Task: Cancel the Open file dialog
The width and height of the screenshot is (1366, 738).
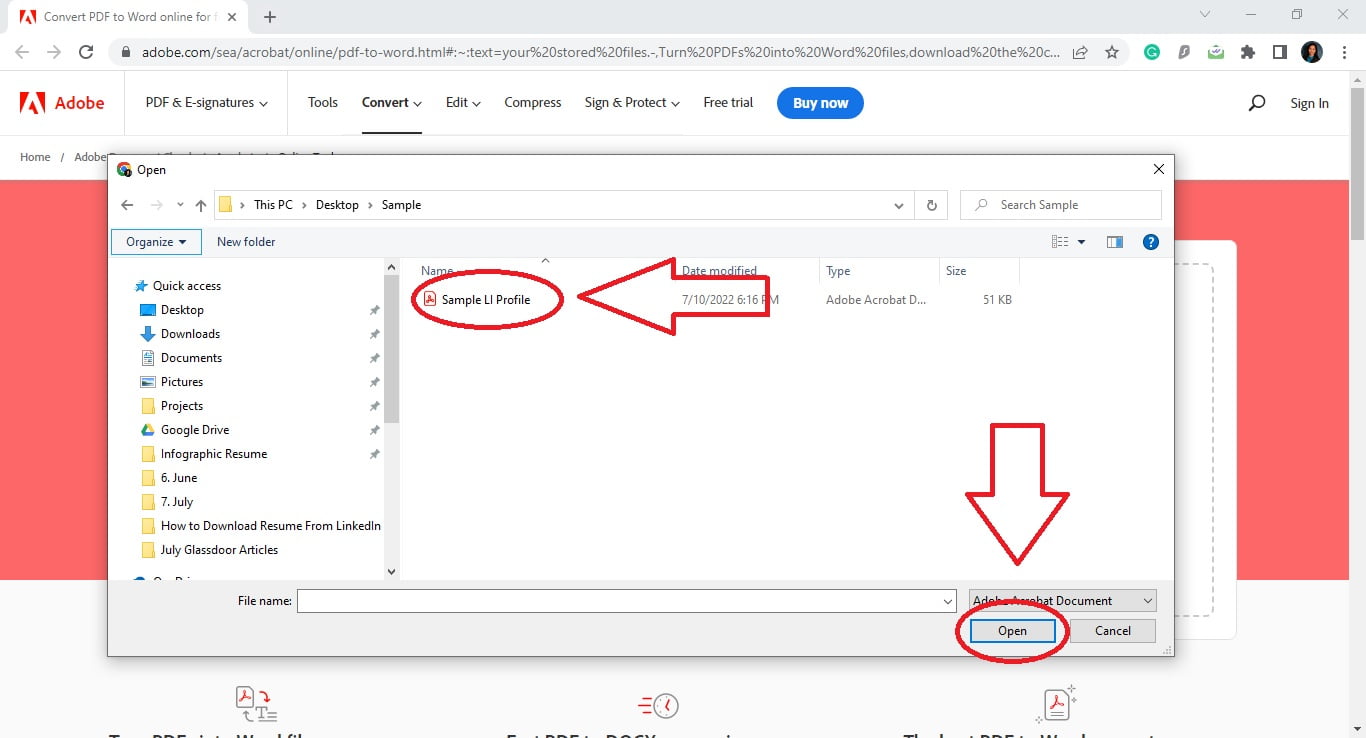Action: tap(1113, 631)
